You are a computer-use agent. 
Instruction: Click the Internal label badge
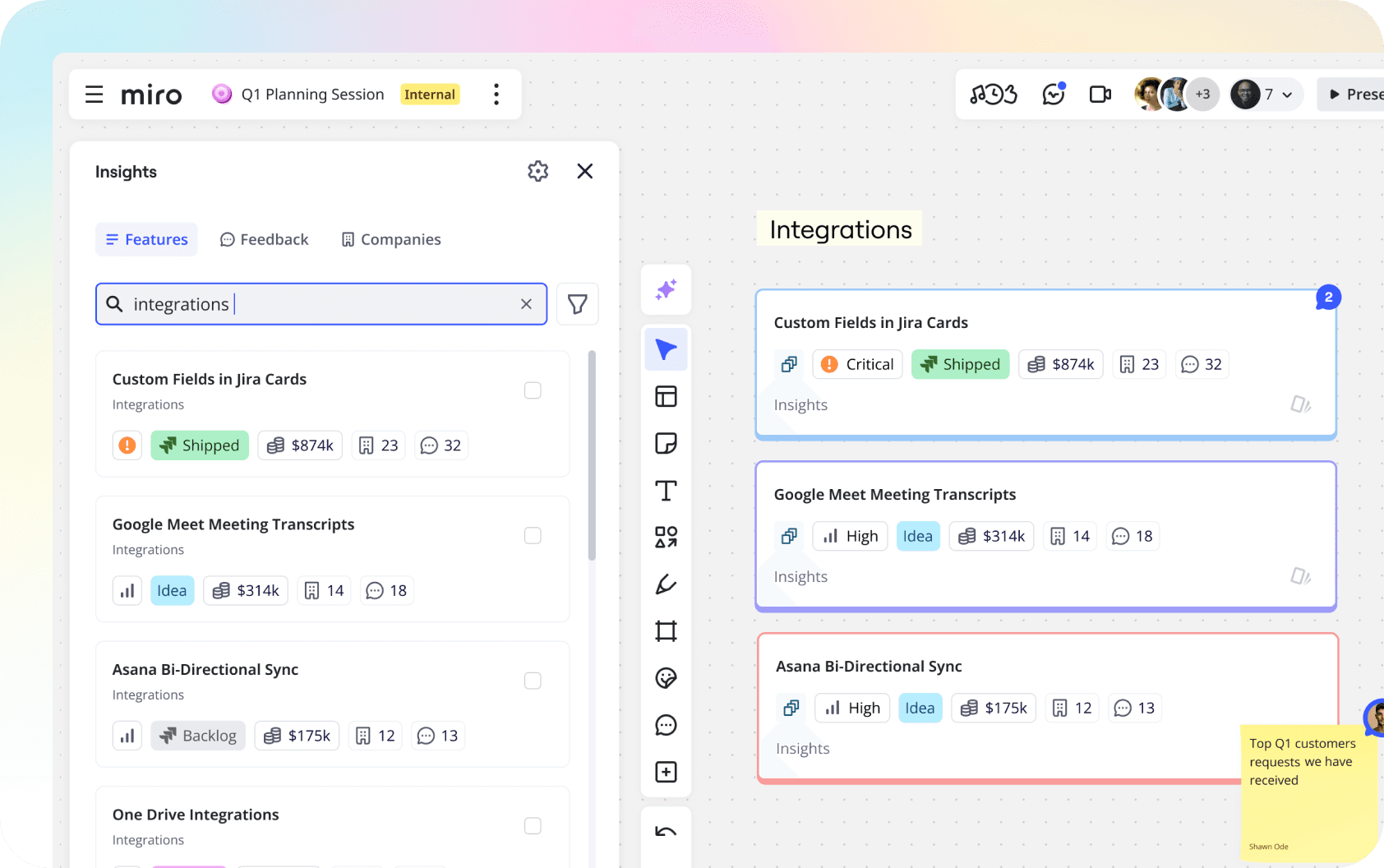tap(430, 95)
